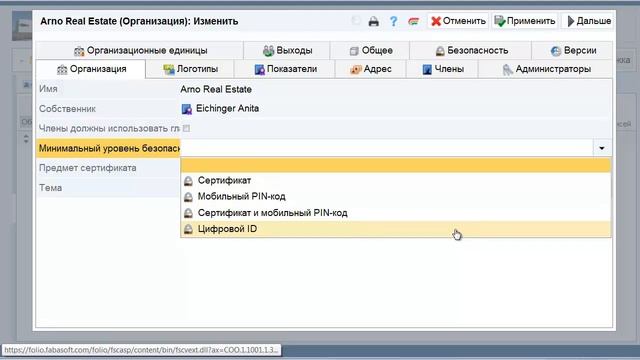
Task: Apply changes with the Применить button
Action: [524, 21]
